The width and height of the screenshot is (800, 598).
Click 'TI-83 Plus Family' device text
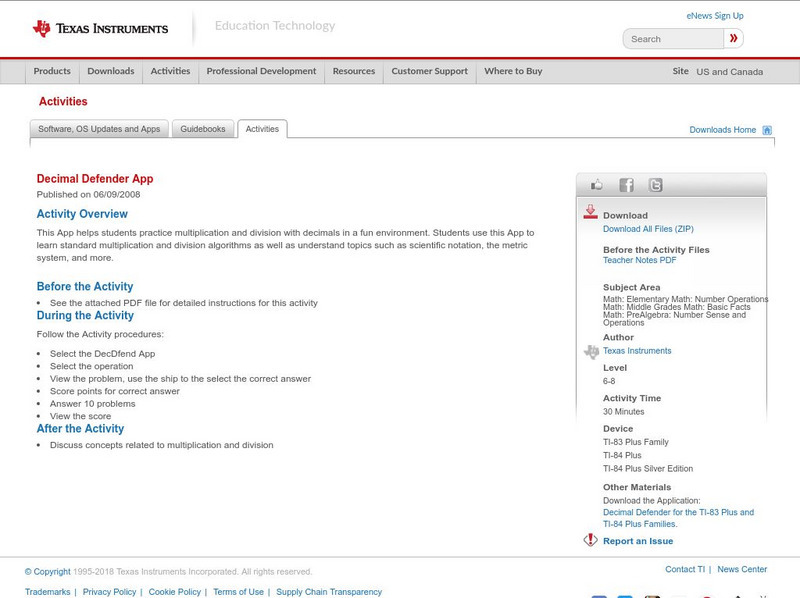click(x=636, y=442)
